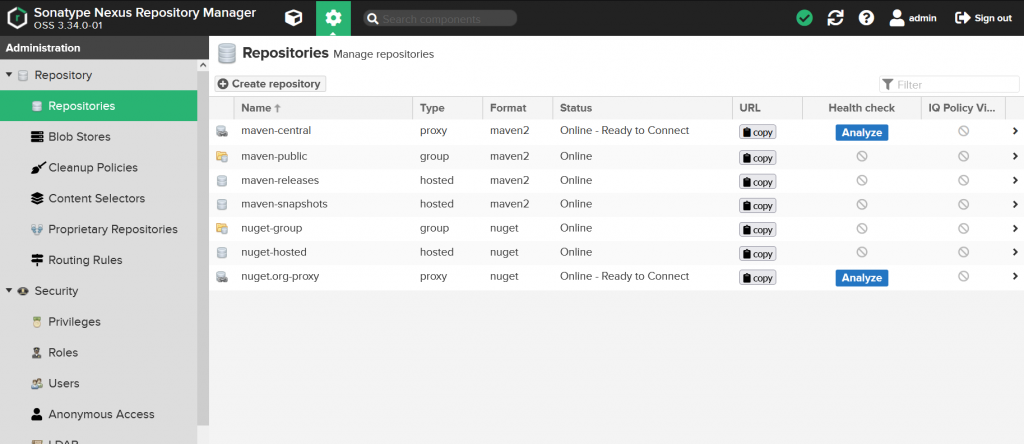
Task: Click IQ policy icon for nuget.org-proxy
Action: (963, 276)
